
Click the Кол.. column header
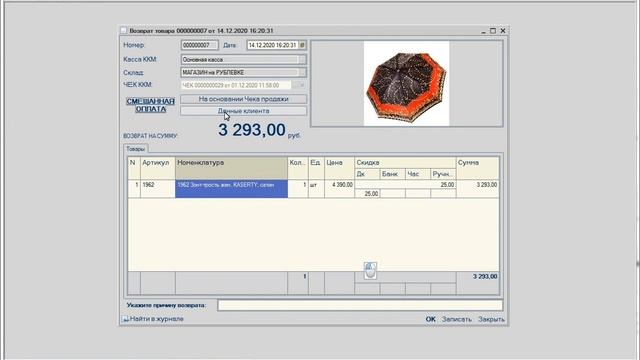tap(298, 168)
